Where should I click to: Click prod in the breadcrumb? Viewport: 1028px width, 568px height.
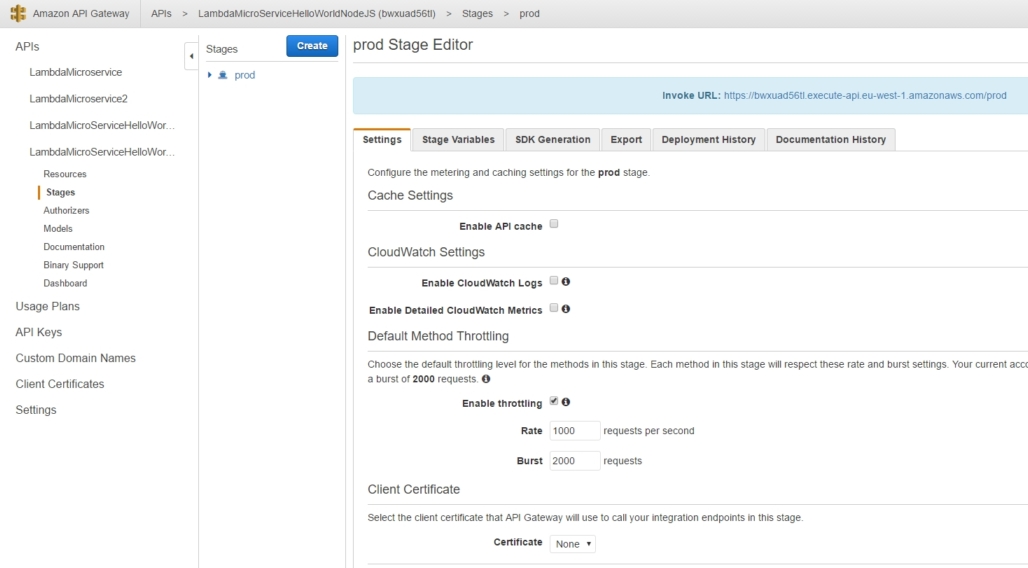pos(529,13)
